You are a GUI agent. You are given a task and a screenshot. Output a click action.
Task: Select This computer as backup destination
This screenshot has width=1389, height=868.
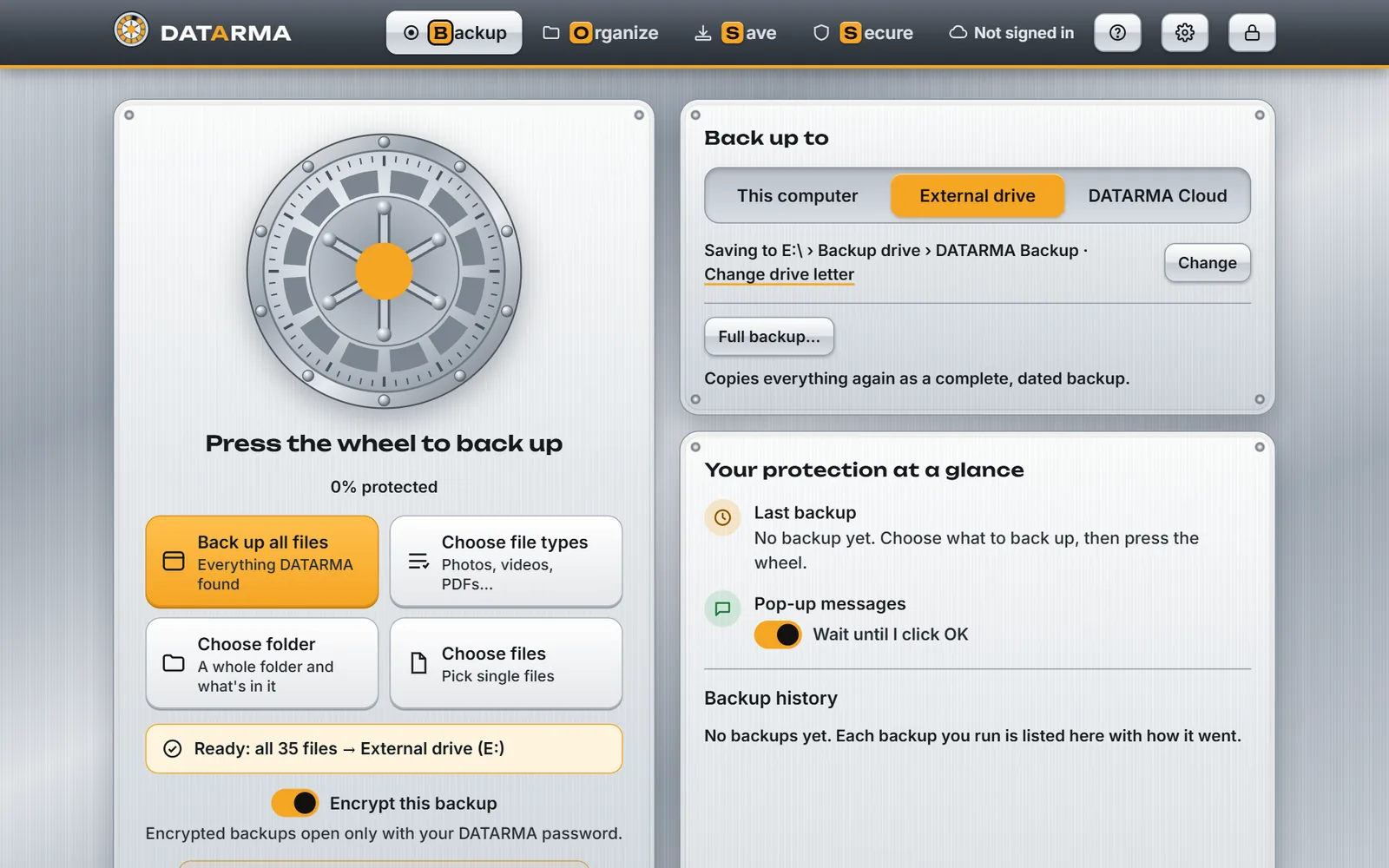click(x=798, y=195)
